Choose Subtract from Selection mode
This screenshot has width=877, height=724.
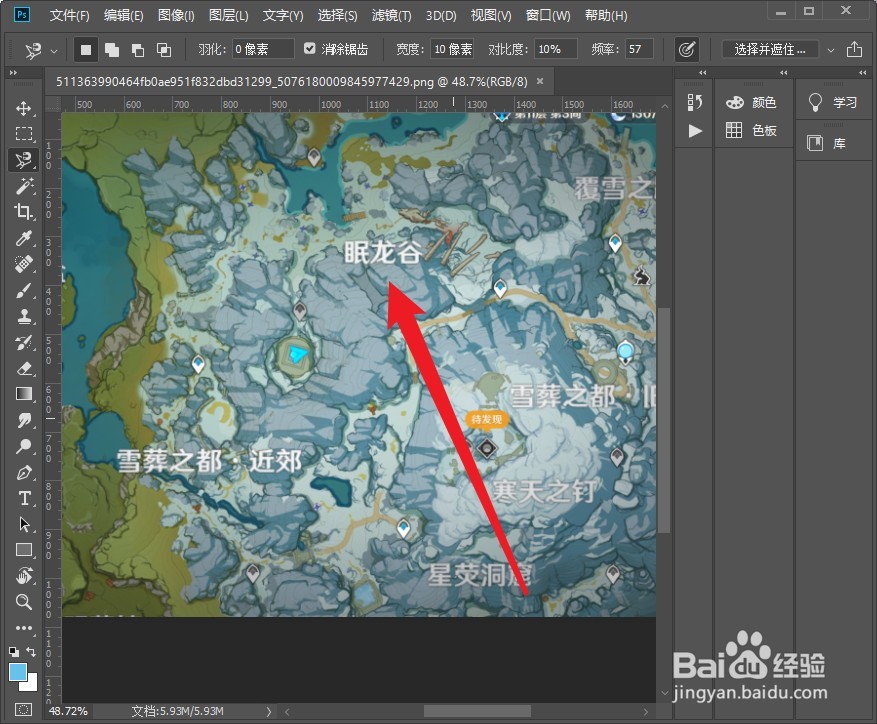point(138,50)
